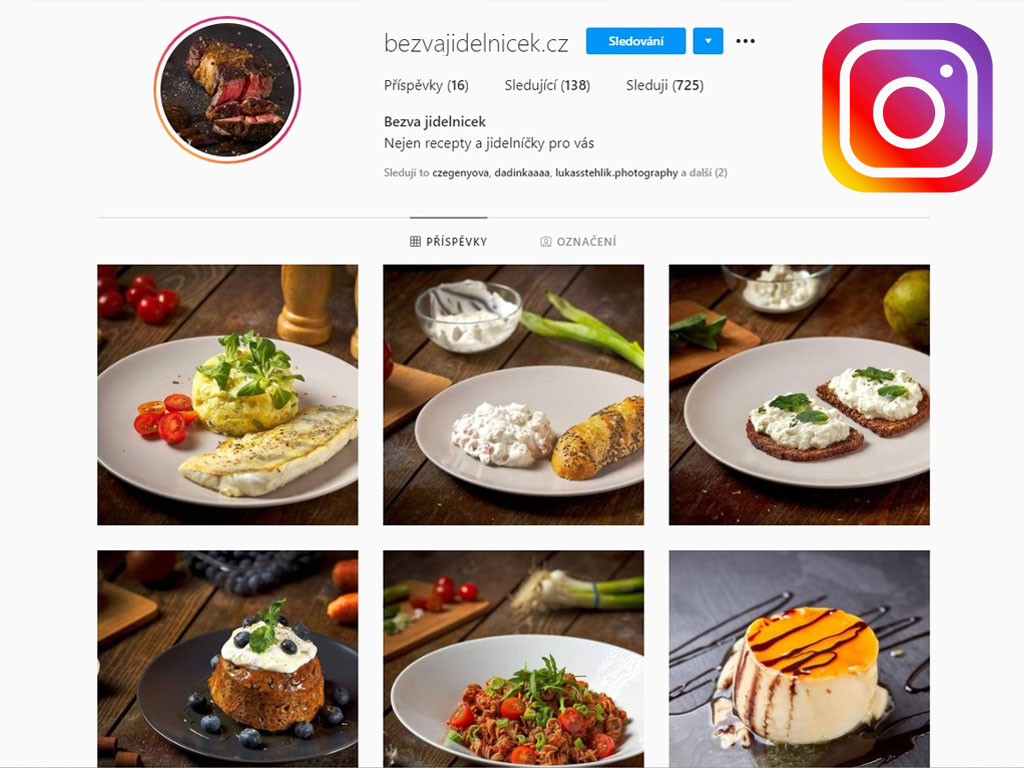Screen dimensions: 1024x768
Task: Select the PŘÍSPĚVKY tab
Action: coord(449,242)
